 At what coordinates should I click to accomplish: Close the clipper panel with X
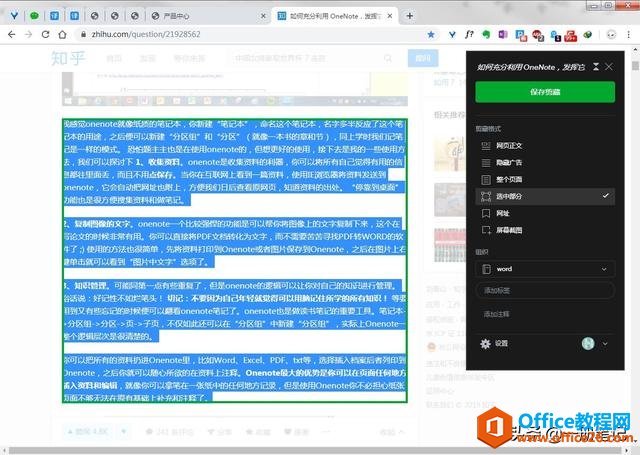tap(609, 67)
